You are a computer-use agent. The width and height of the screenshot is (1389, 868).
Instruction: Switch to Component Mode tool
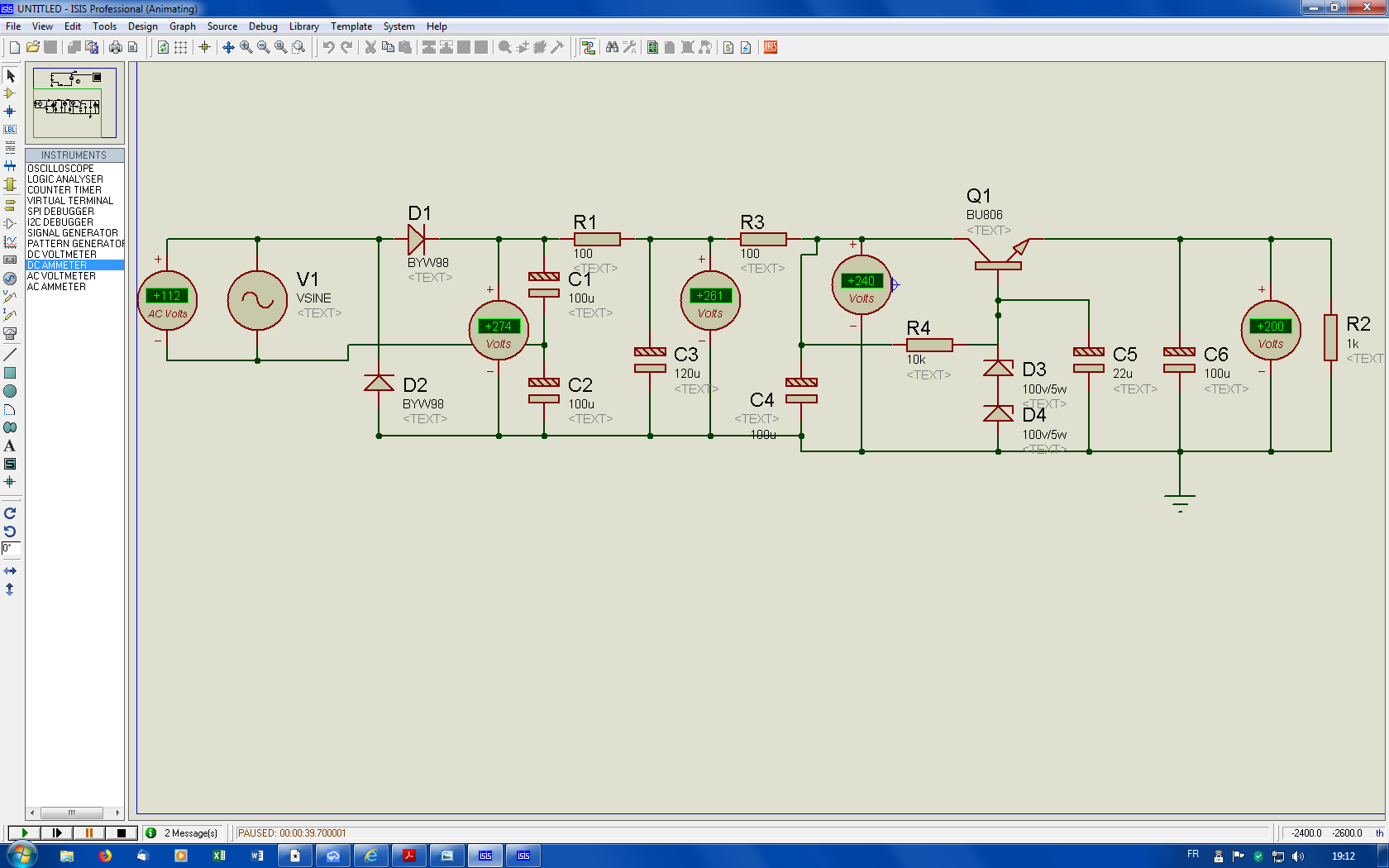(x=10, y=93)
